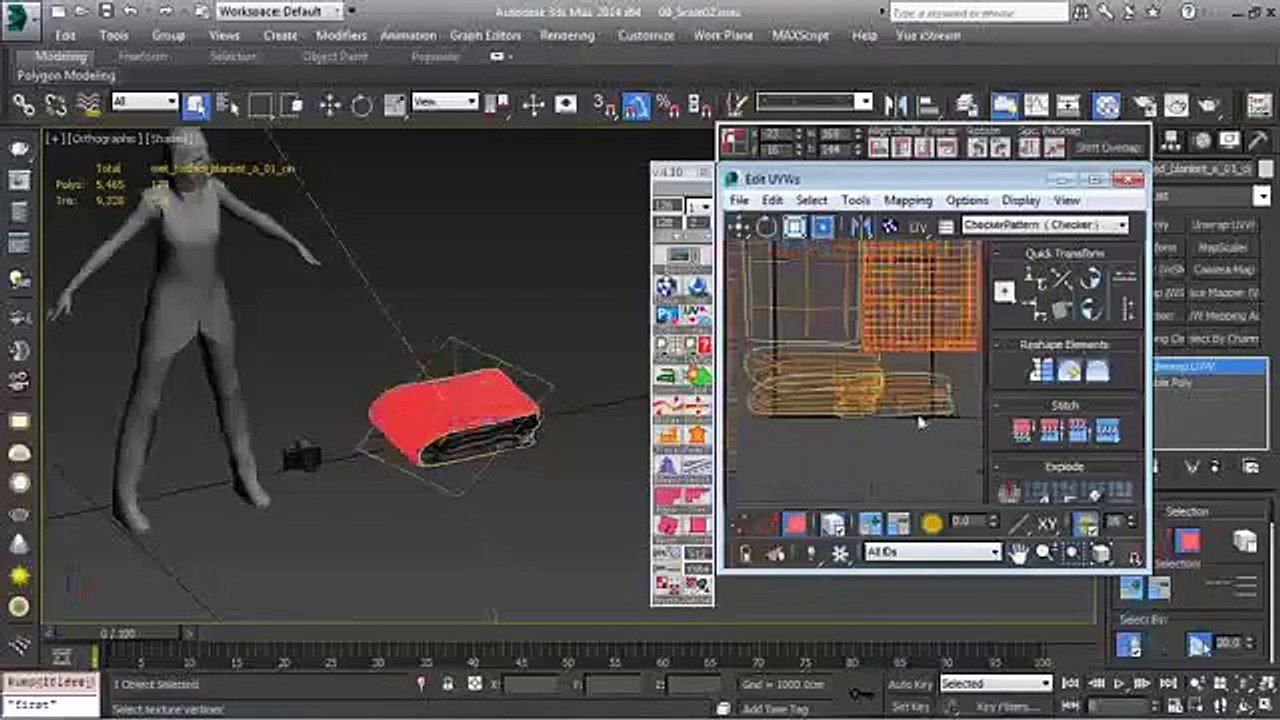This screenshot has height=720, width=1280.
Task: Click the Pan hand tool in Edit UVWs
Action: click(1018, 553)
